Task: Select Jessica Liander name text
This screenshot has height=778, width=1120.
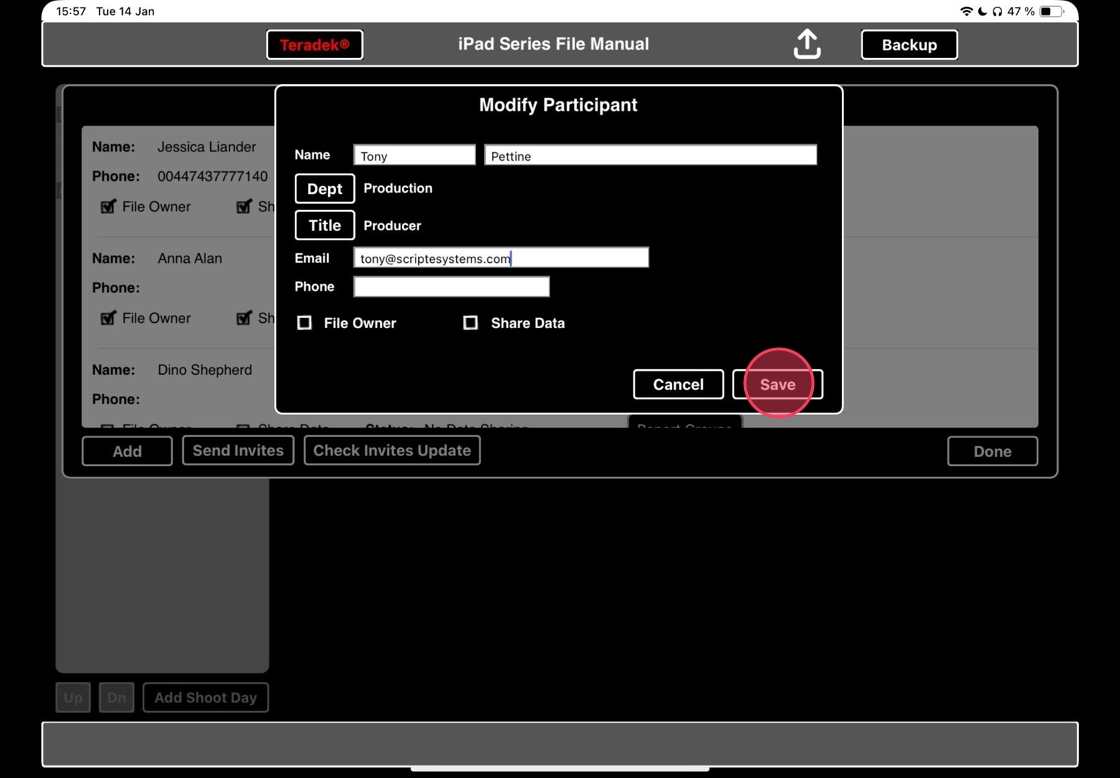Action: pyautogui.click(x=206, y=146)
